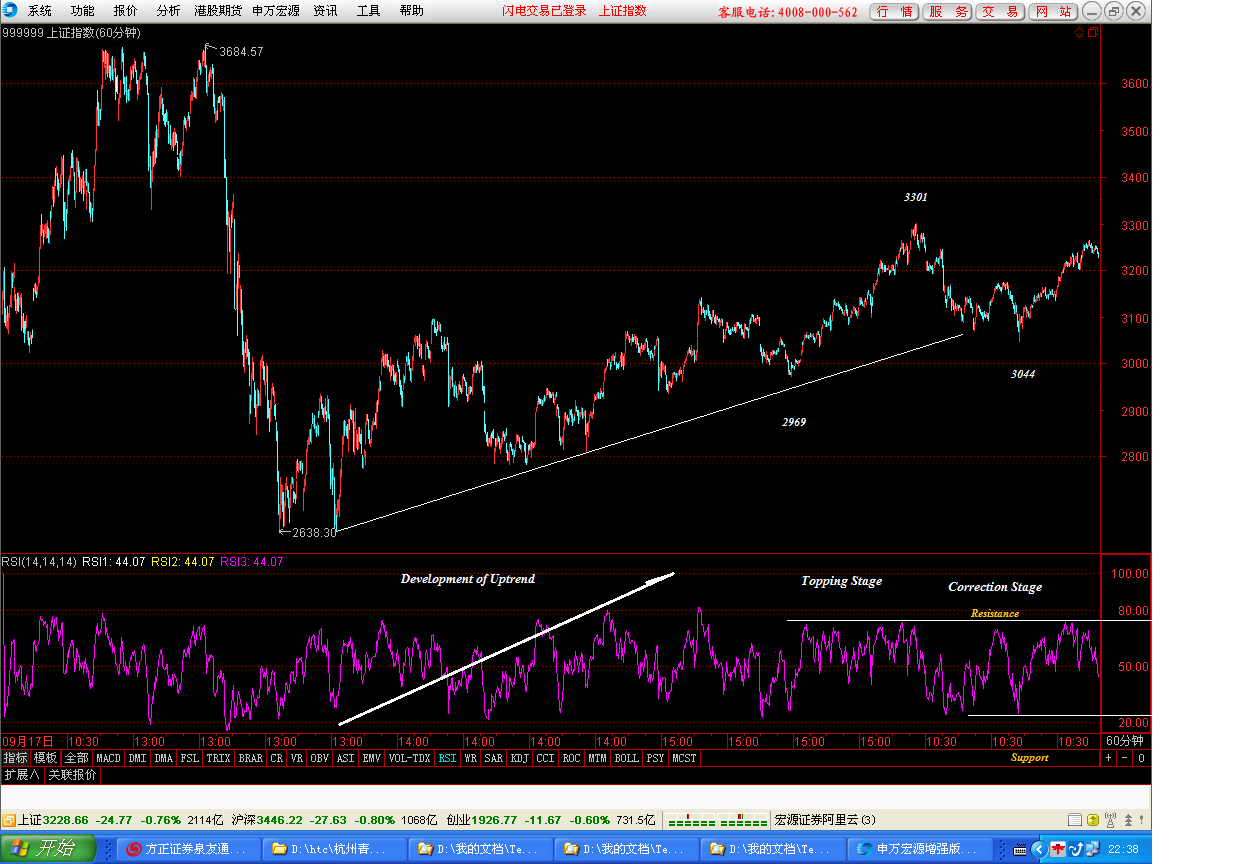Click the red diamond icon above the chart
Image resolution: width=1259 pixels, height=864 pixels.
coord(1080,33)
